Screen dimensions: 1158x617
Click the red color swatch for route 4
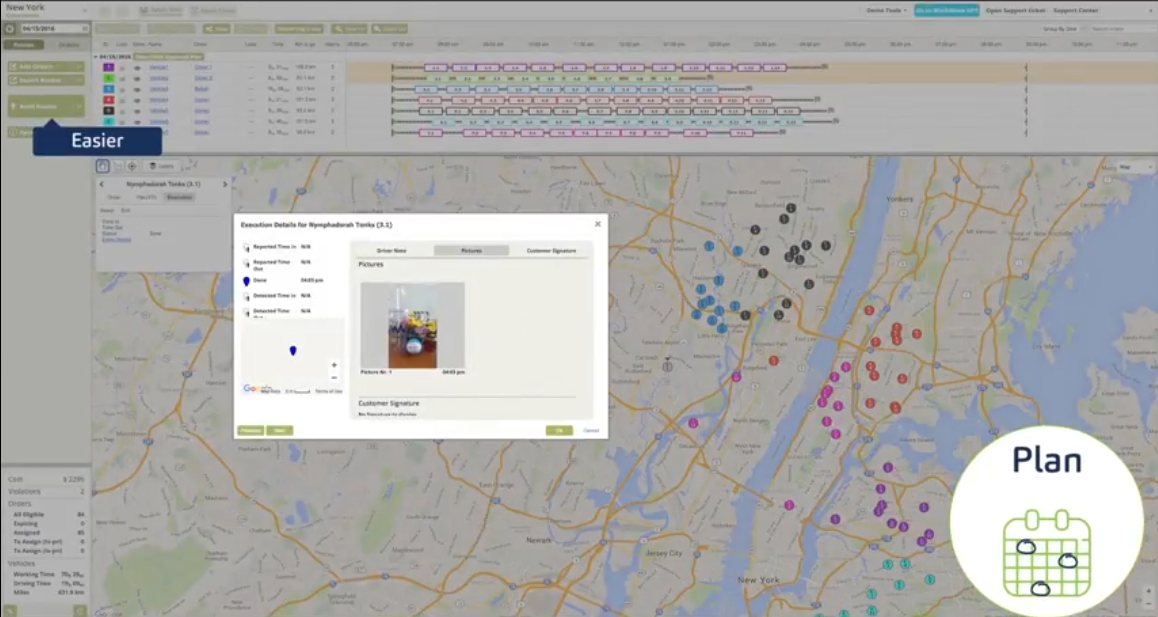tap(109, 100)
